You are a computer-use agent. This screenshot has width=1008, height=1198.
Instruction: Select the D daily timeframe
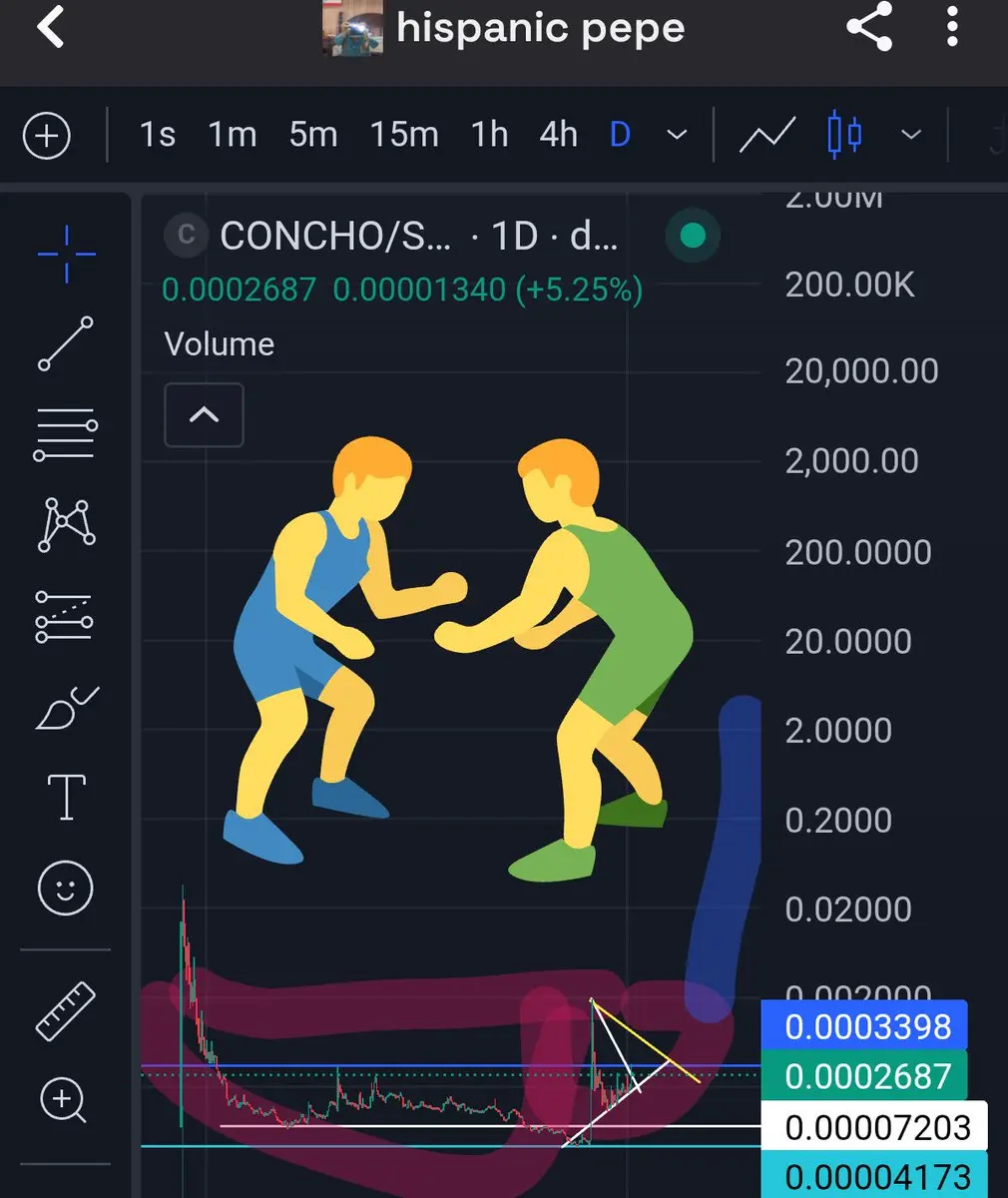(x=620, y=135)
